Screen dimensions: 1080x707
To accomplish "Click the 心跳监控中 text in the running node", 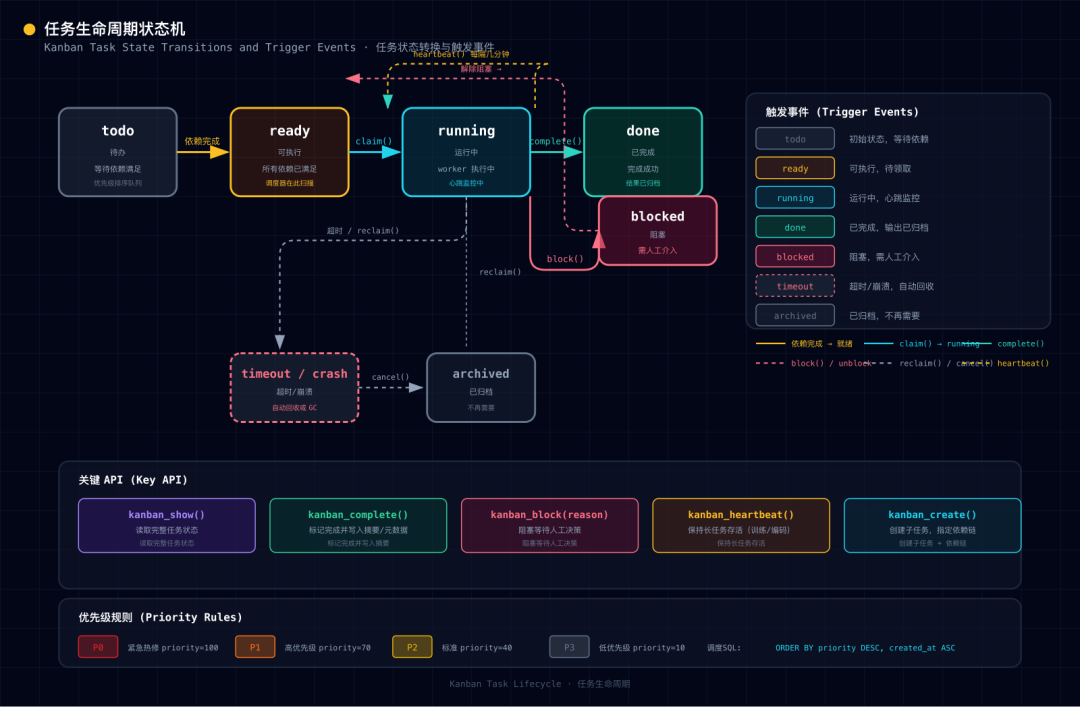I will 466,183.
